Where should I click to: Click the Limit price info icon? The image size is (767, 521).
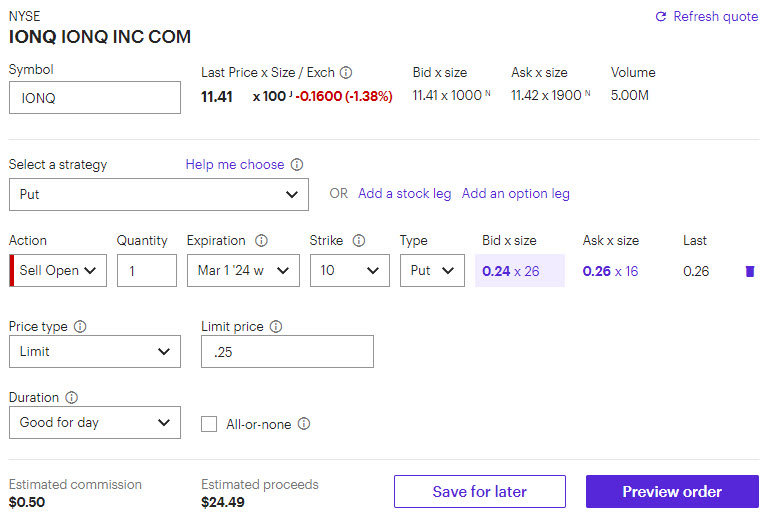[x=276, y=327]
